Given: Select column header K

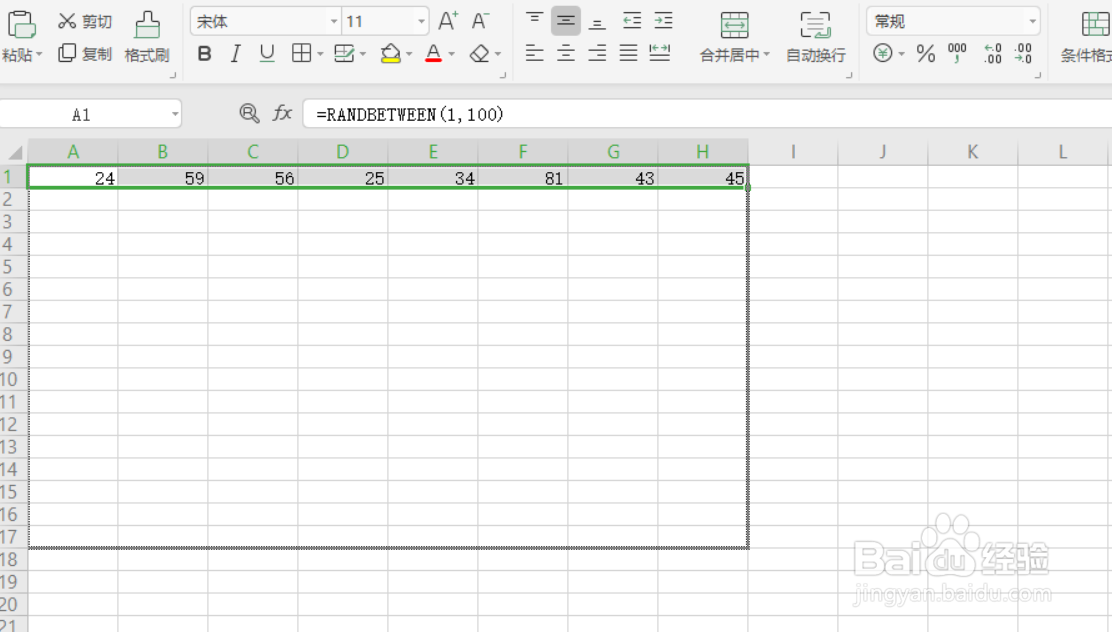Looking at the screenshot, I should point(972,152).
